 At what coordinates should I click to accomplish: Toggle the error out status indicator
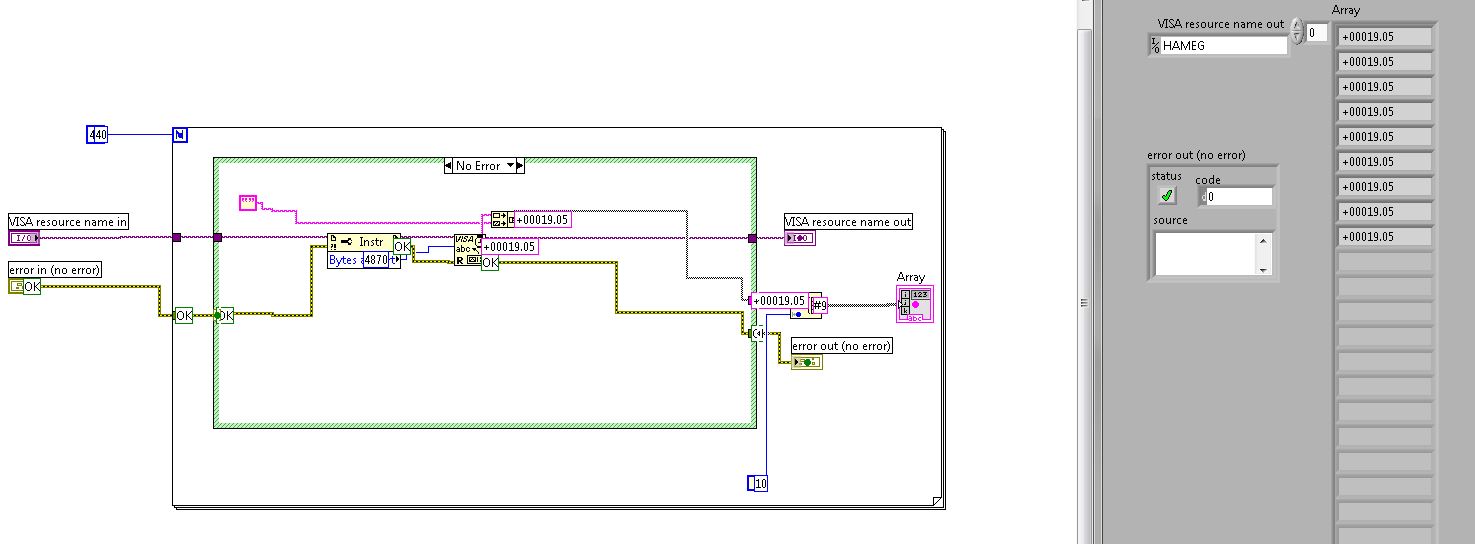click(1167, 196)
